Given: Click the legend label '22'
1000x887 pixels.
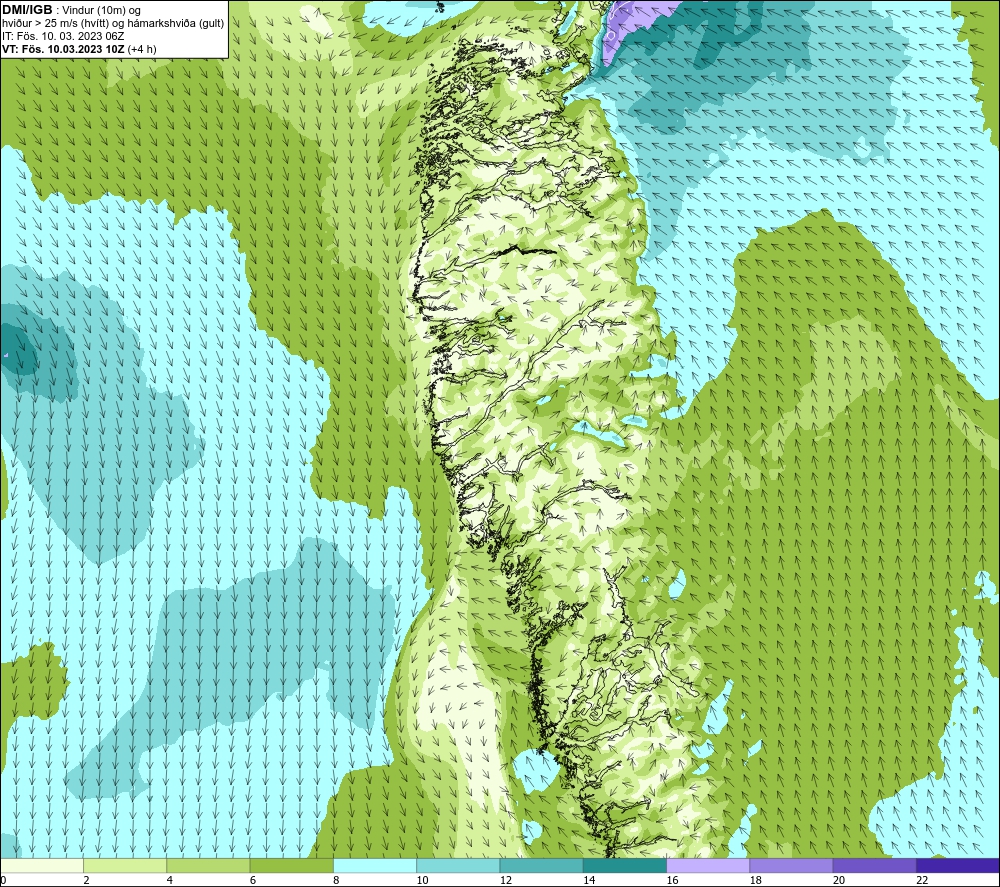Looking at the screenshot, I should pyautogui.click(x=922, y=880).
